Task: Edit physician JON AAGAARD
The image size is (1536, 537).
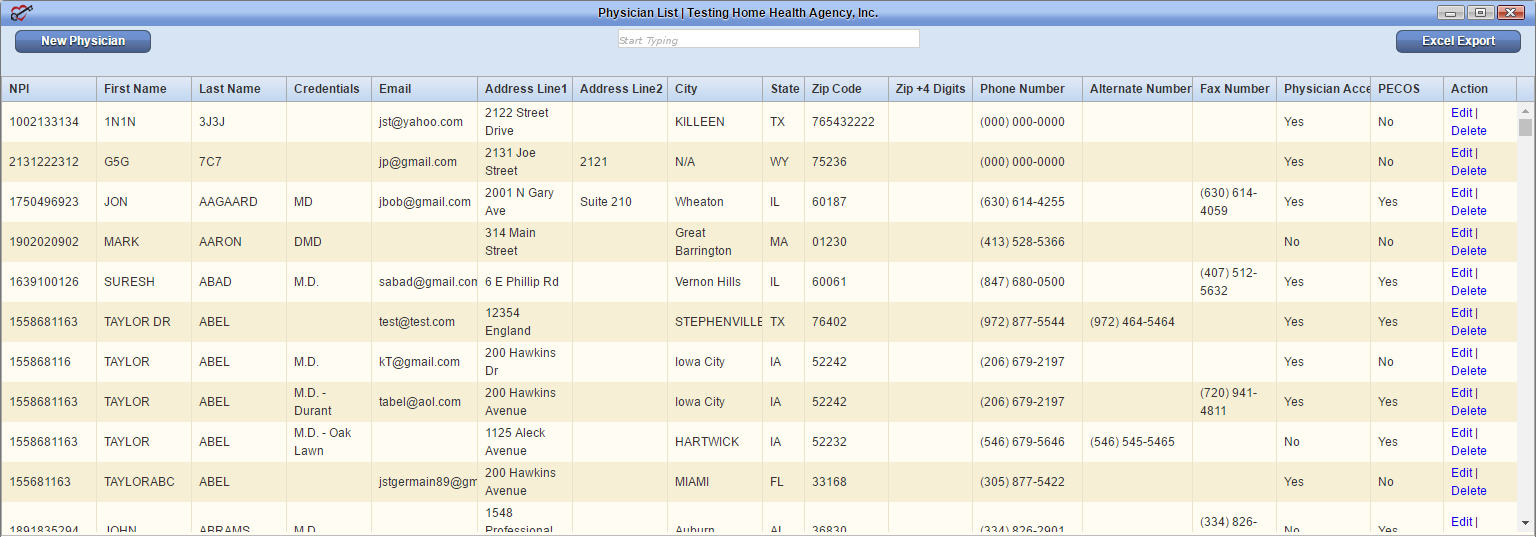Action: (x=1461, y=193)
